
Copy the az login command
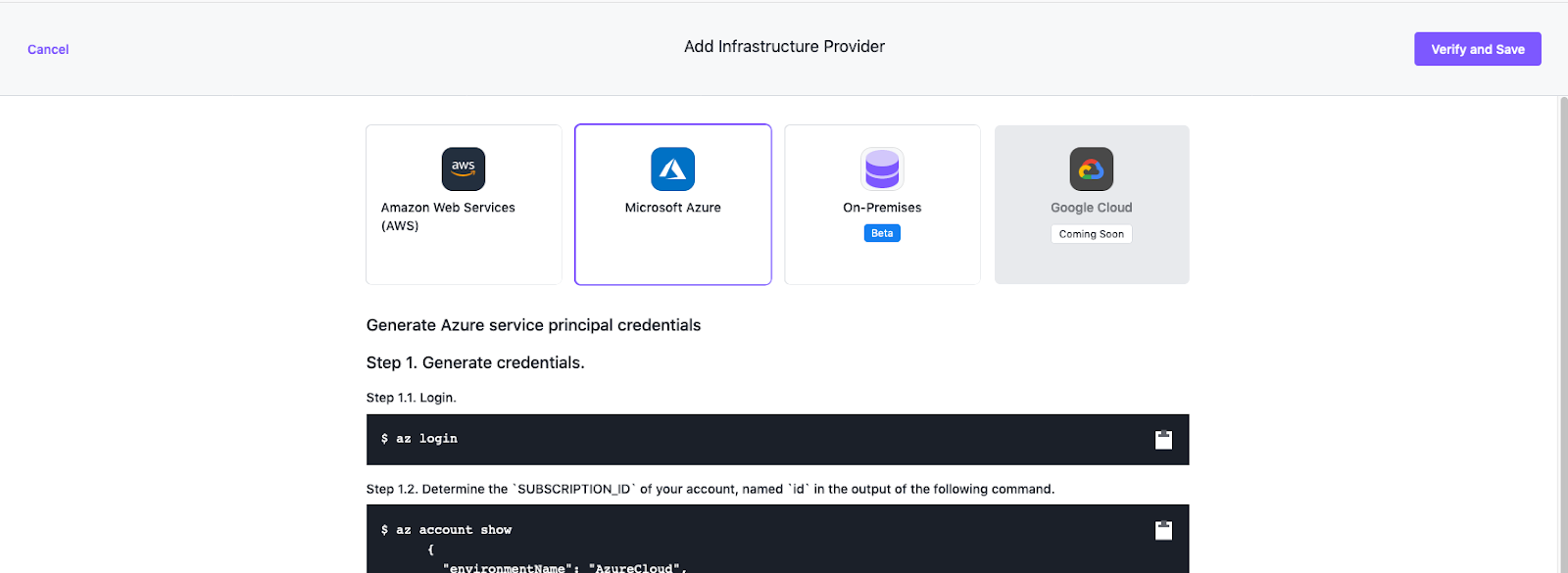[1163, 440]
